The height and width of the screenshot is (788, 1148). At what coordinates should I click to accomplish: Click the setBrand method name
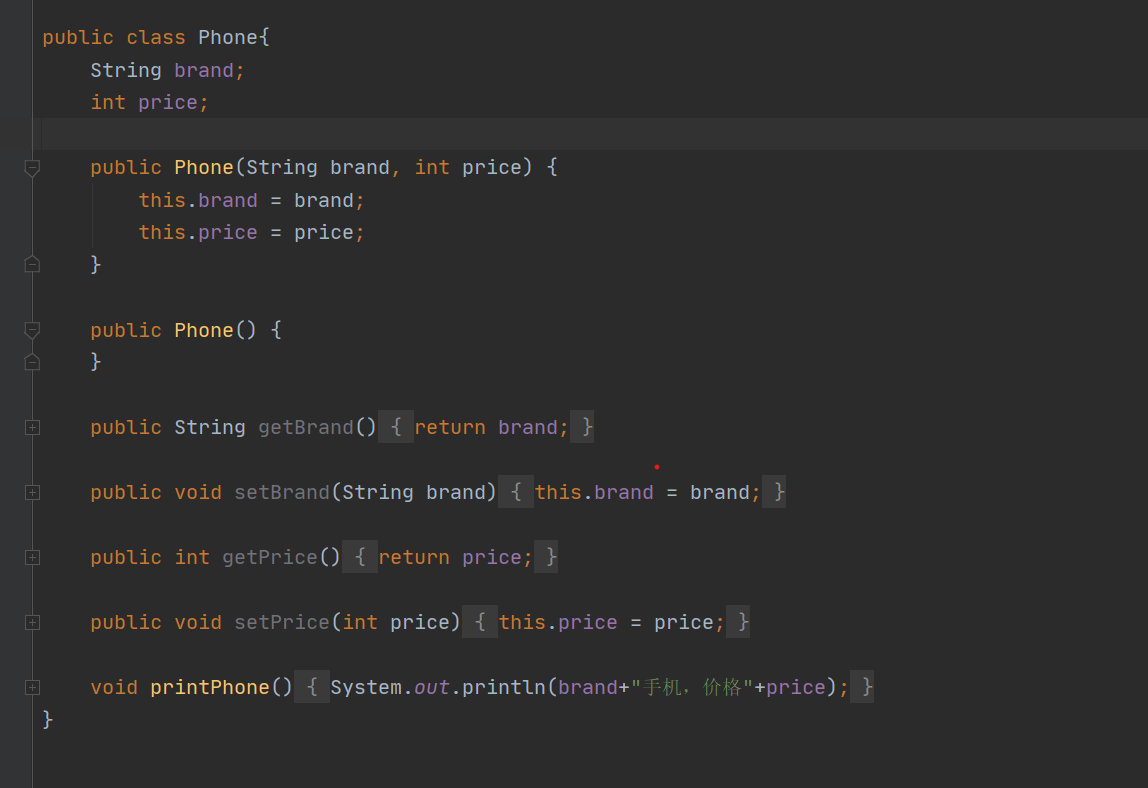(x=282, y=492)
